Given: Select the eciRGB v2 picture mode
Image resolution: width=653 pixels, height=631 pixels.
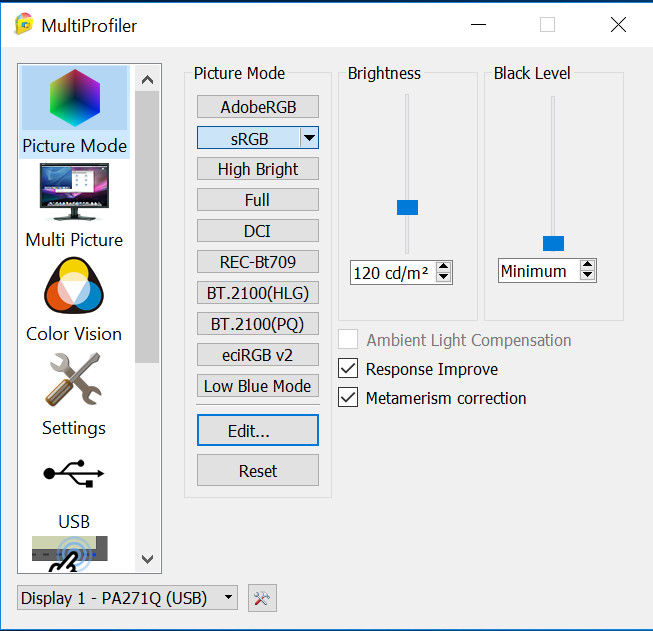Looking at the screenshot, I should [258, 355].
